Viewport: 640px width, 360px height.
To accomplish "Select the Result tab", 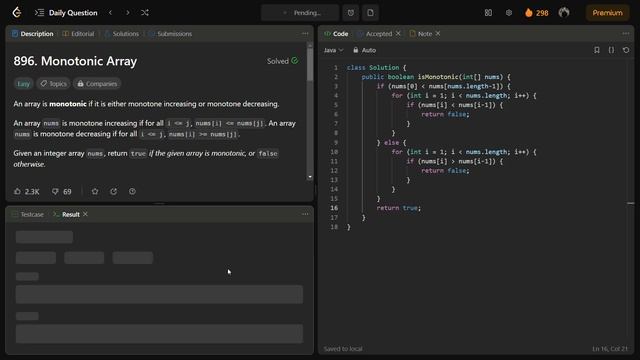I will [x=67, y=214].
